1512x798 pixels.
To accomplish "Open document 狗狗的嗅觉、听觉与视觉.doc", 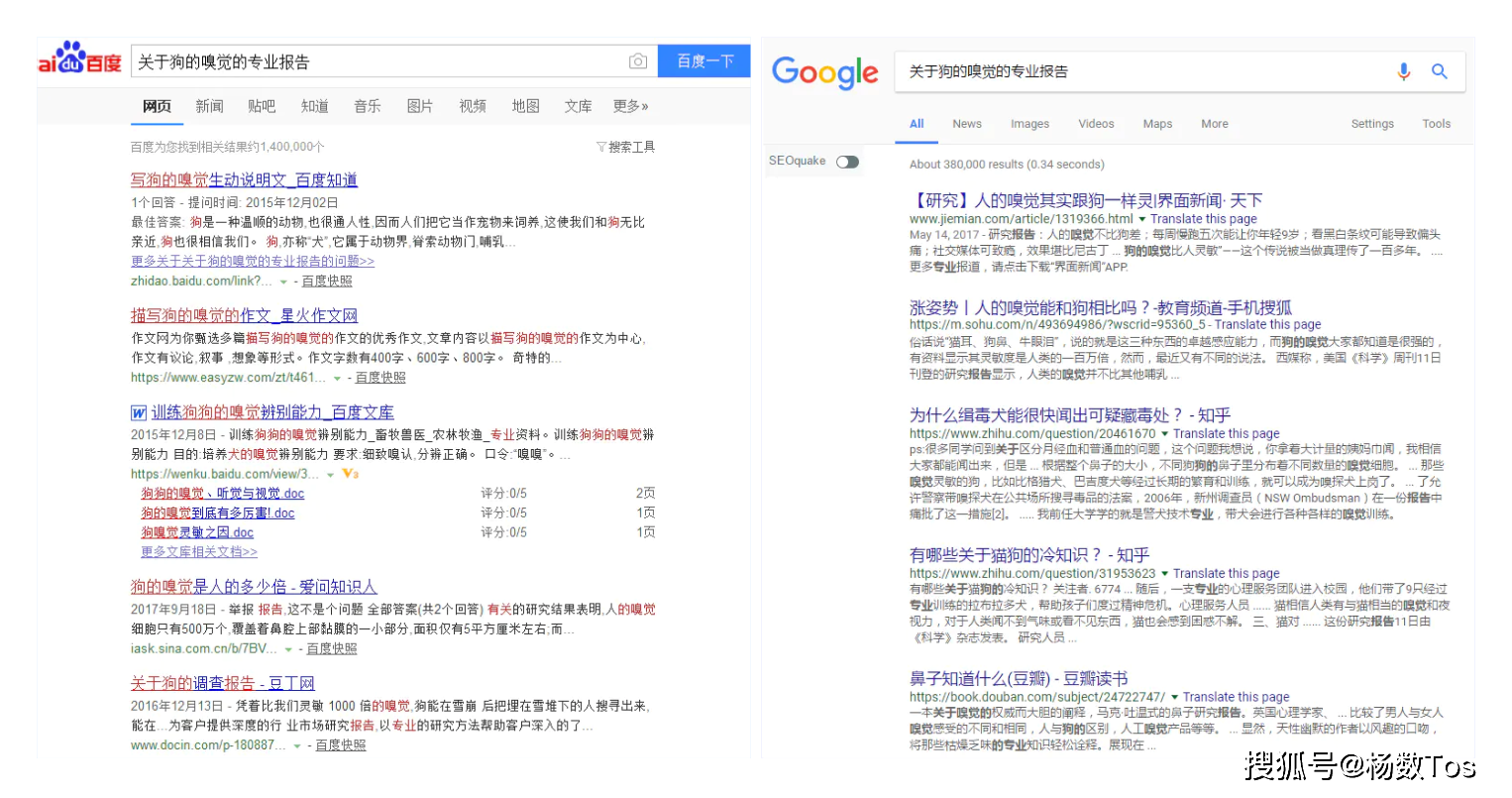I will click(222, 494).
